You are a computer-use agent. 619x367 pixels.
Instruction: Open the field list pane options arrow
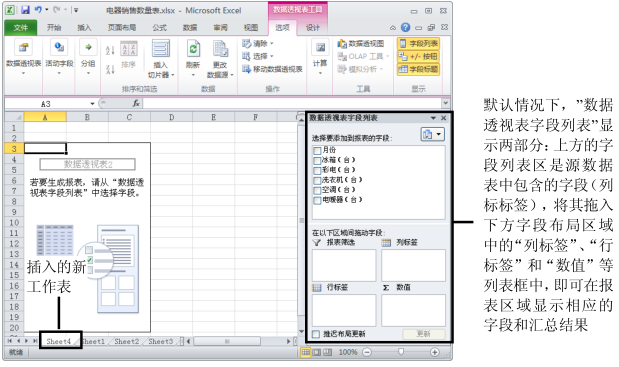click(433, 118)
